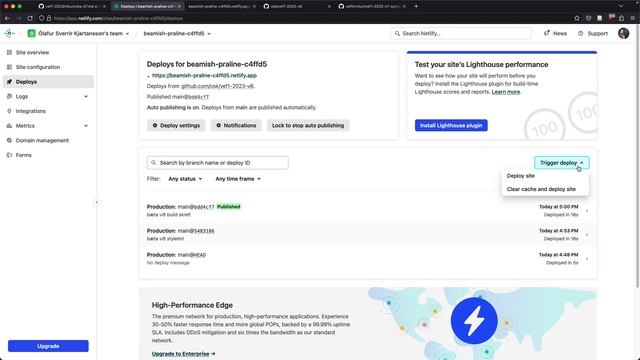Image resolution: width=640 pixels, height=360 pixels.
Task: Open the main@5483186 deploy row
Action: click(368, 235)
